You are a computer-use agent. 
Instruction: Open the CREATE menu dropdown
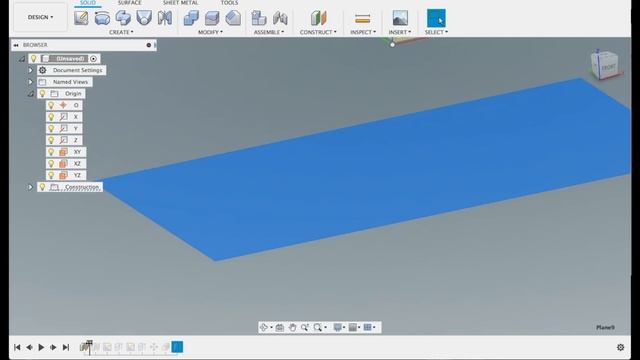[121, 32]
